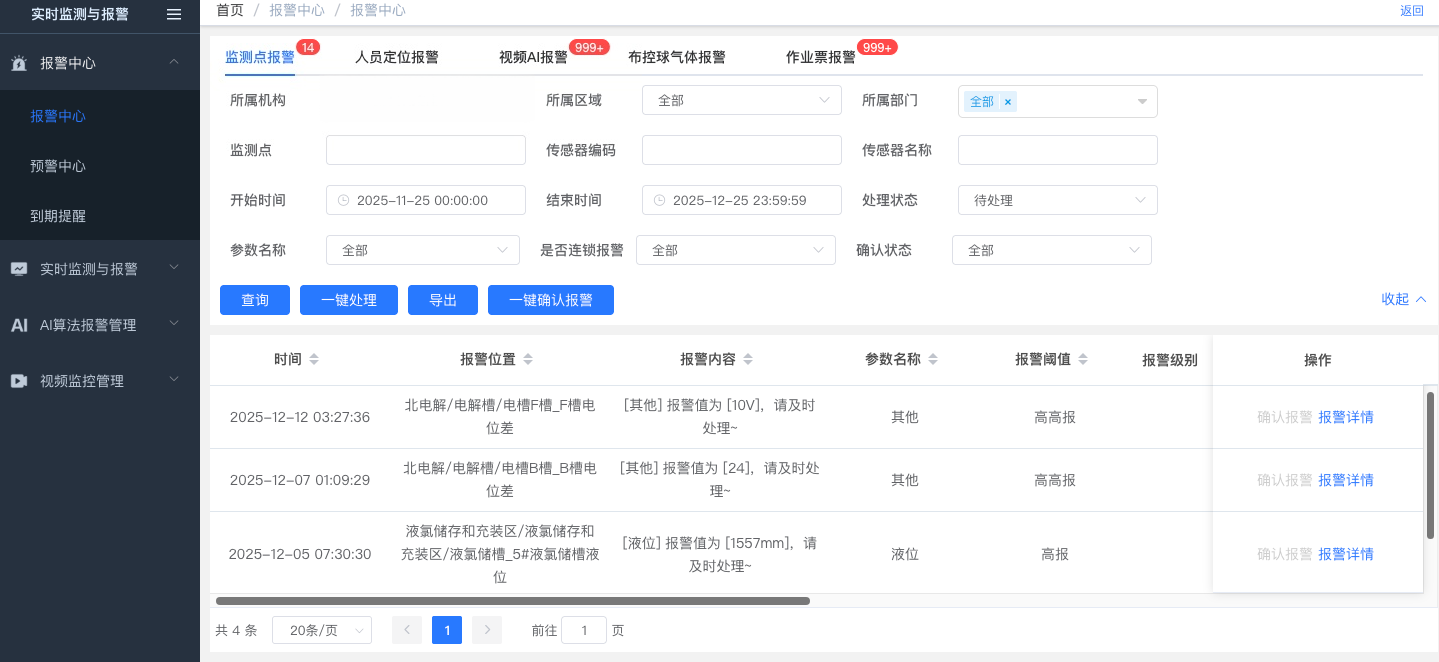Image resolution: width=1439 pixels, height=662 pixels.
Task: Sort by 报警阈值 column arrows
Action: pyautogui.click(x=1083, y=360)
